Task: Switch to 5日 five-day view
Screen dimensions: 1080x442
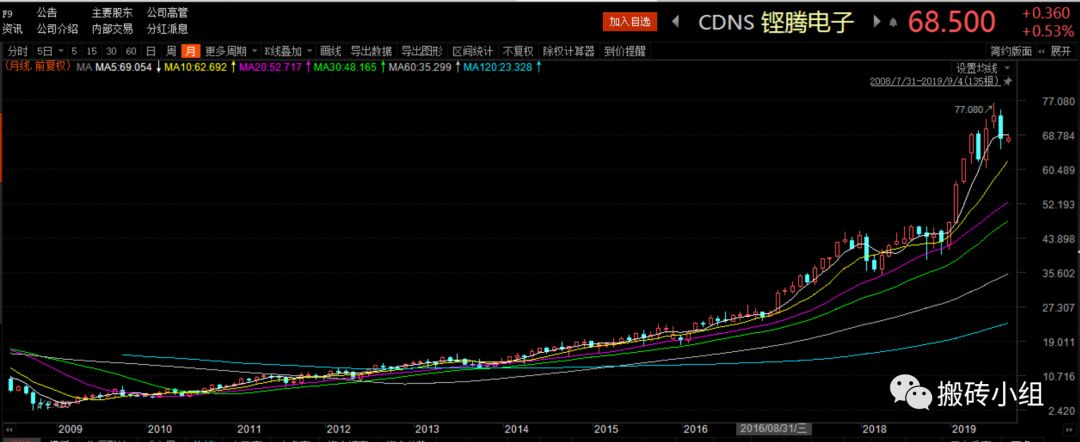Action: tap(44, 51)
